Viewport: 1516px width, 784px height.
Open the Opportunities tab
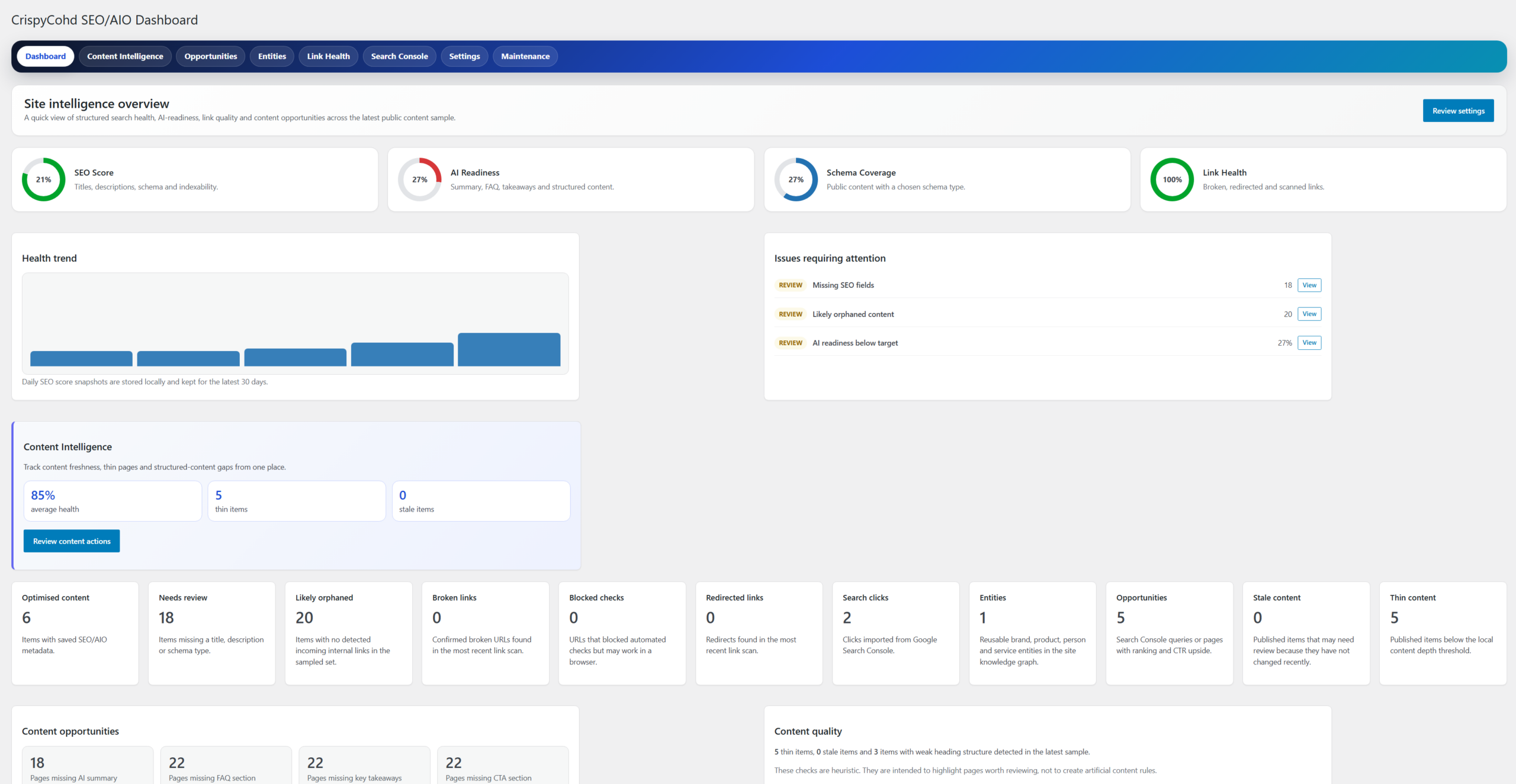pyautogui.click(x=210, y=56)
